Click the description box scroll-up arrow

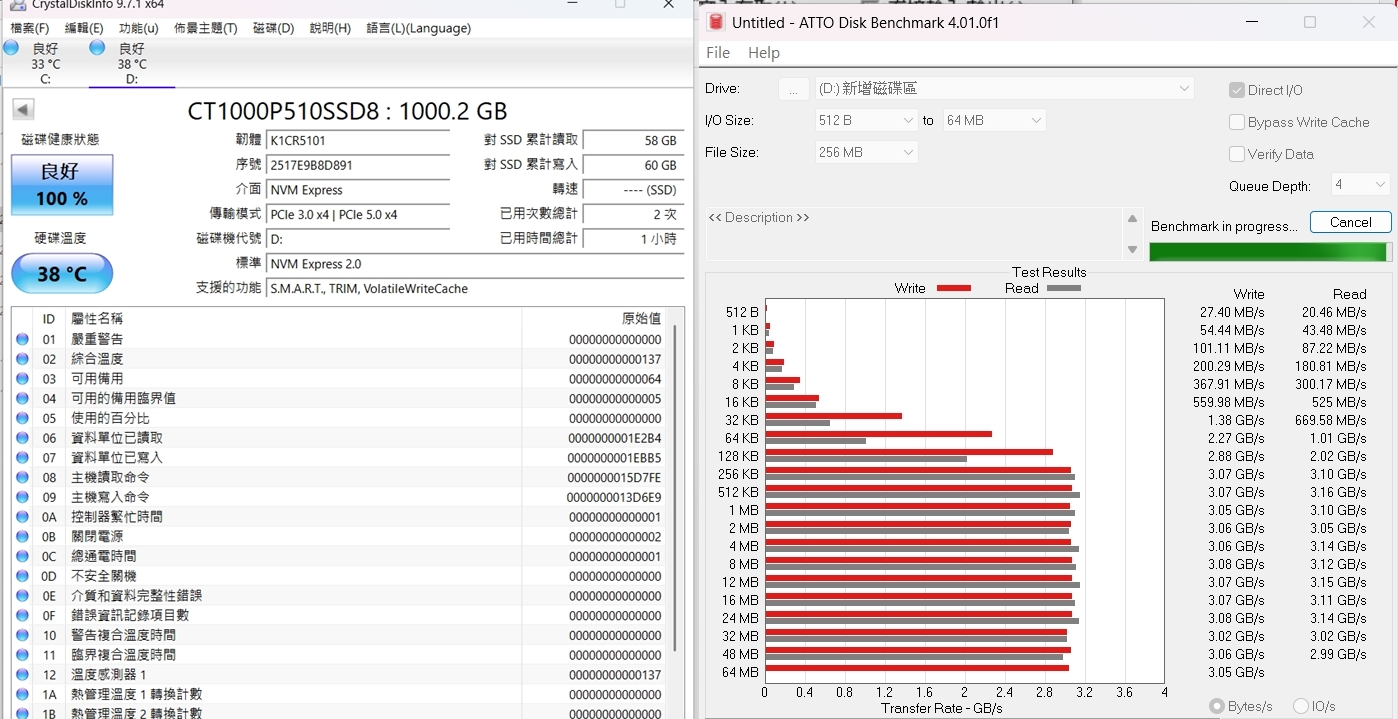[x=1132, y=219]
